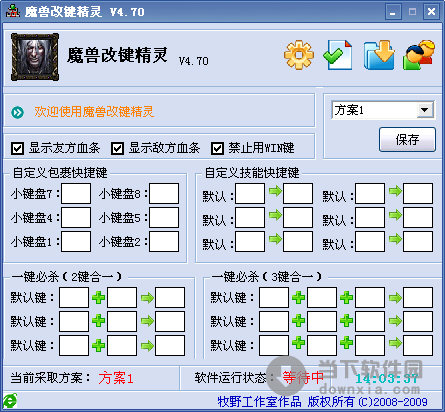Click the 保存 button
The image size is (445, 412).
(x=407, y=139)
